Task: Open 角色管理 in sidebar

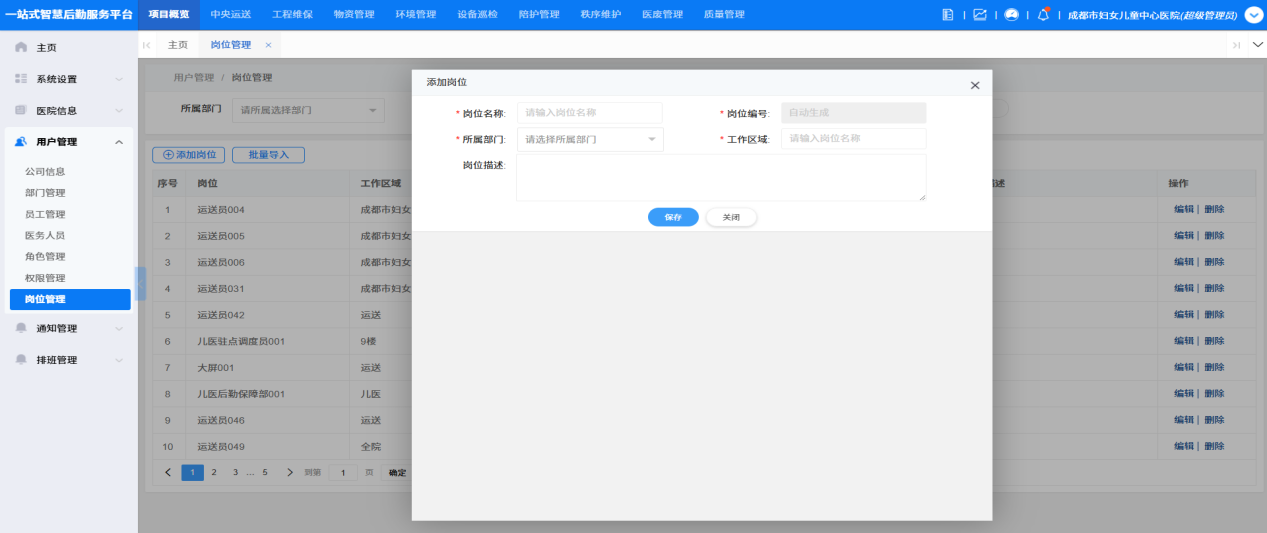Action: 45,257
